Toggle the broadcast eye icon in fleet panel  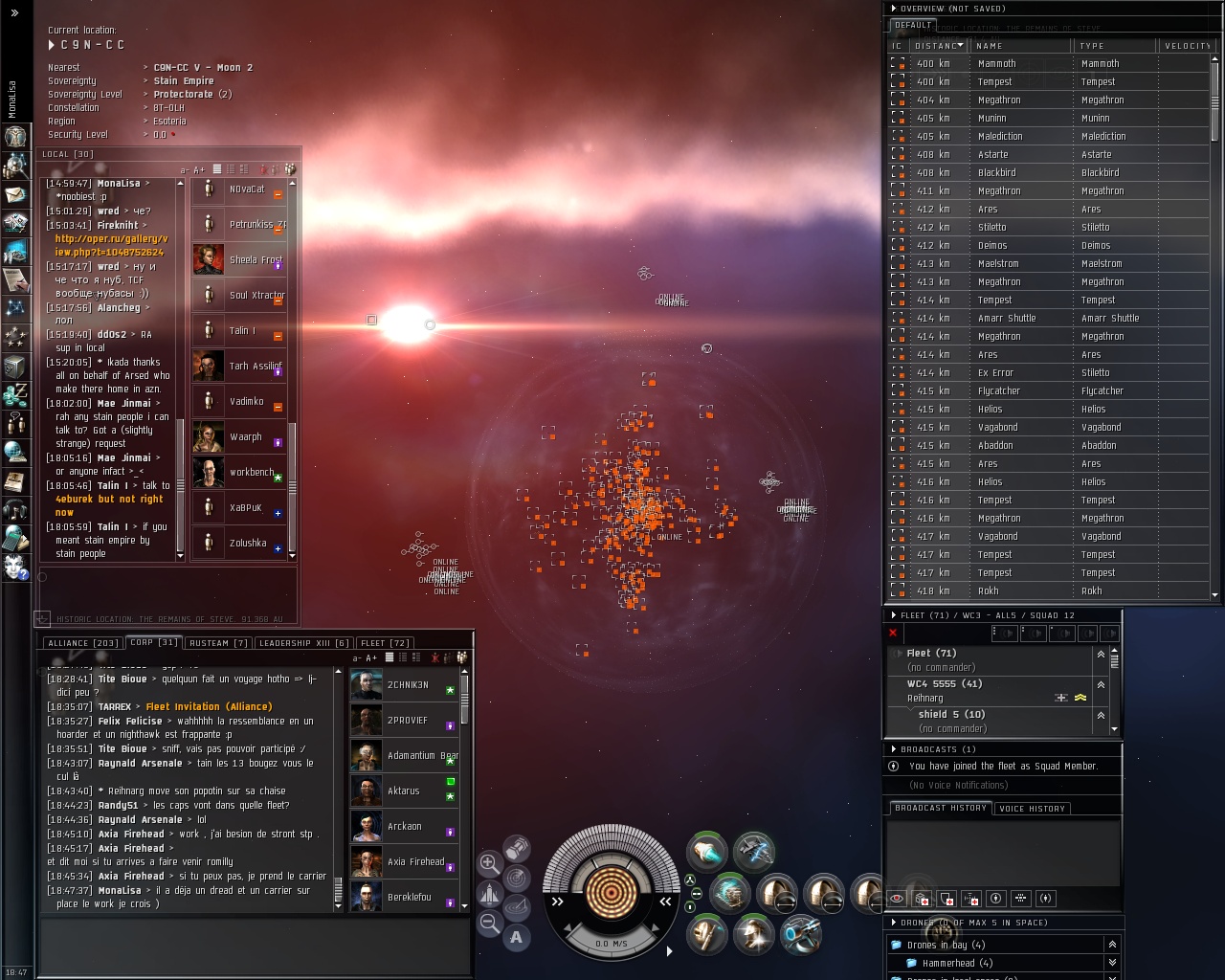(x=897, y=898)
